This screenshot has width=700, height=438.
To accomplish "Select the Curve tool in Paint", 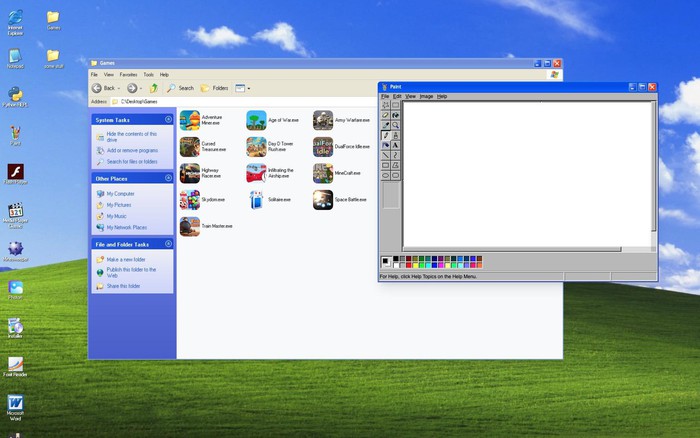I will coord(396,155).
